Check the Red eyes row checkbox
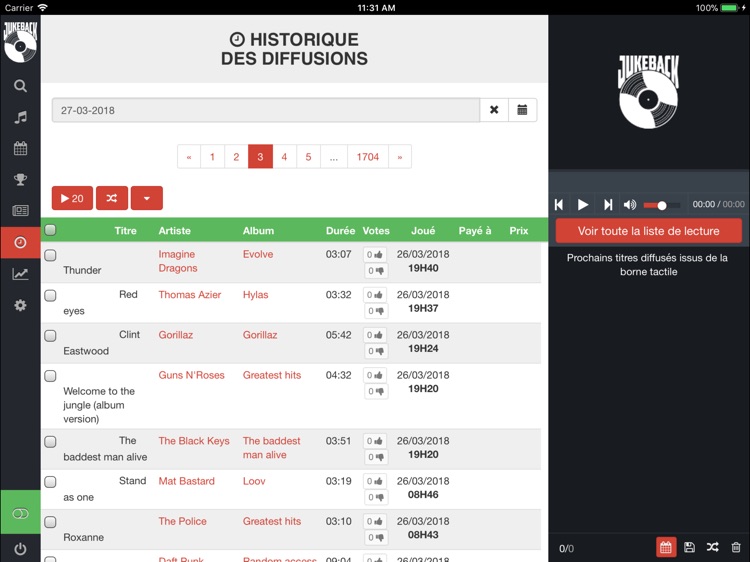 click(x=50, y=296)
